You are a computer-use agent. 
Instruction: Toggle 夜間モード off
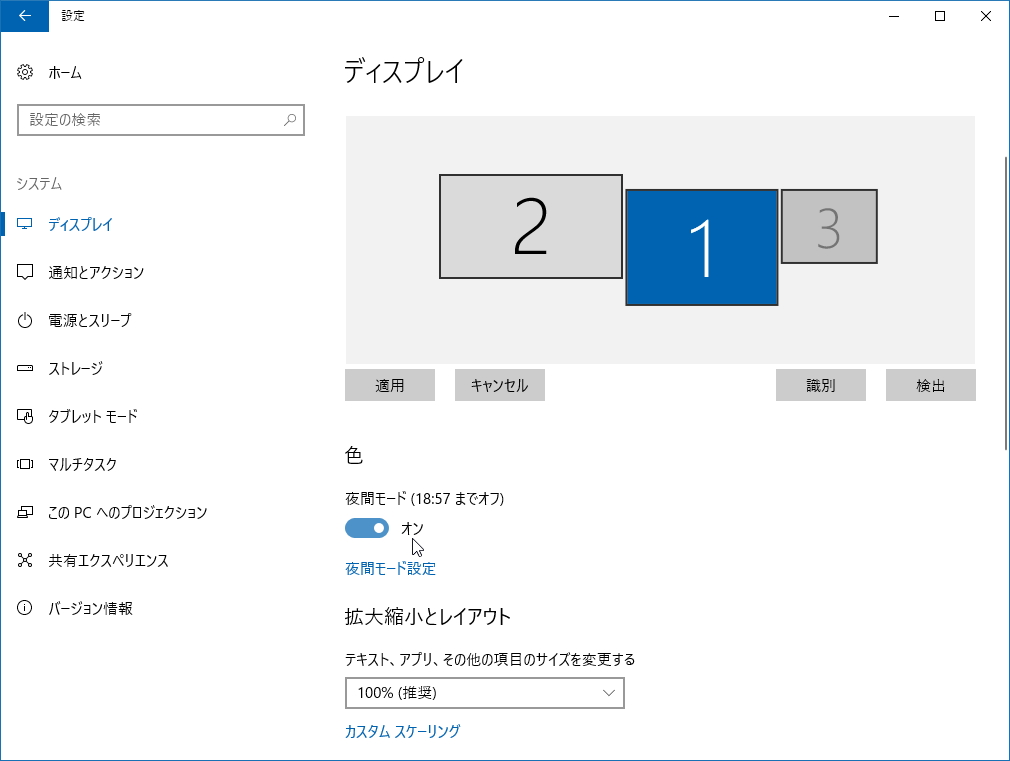click(x=366, y=527)
